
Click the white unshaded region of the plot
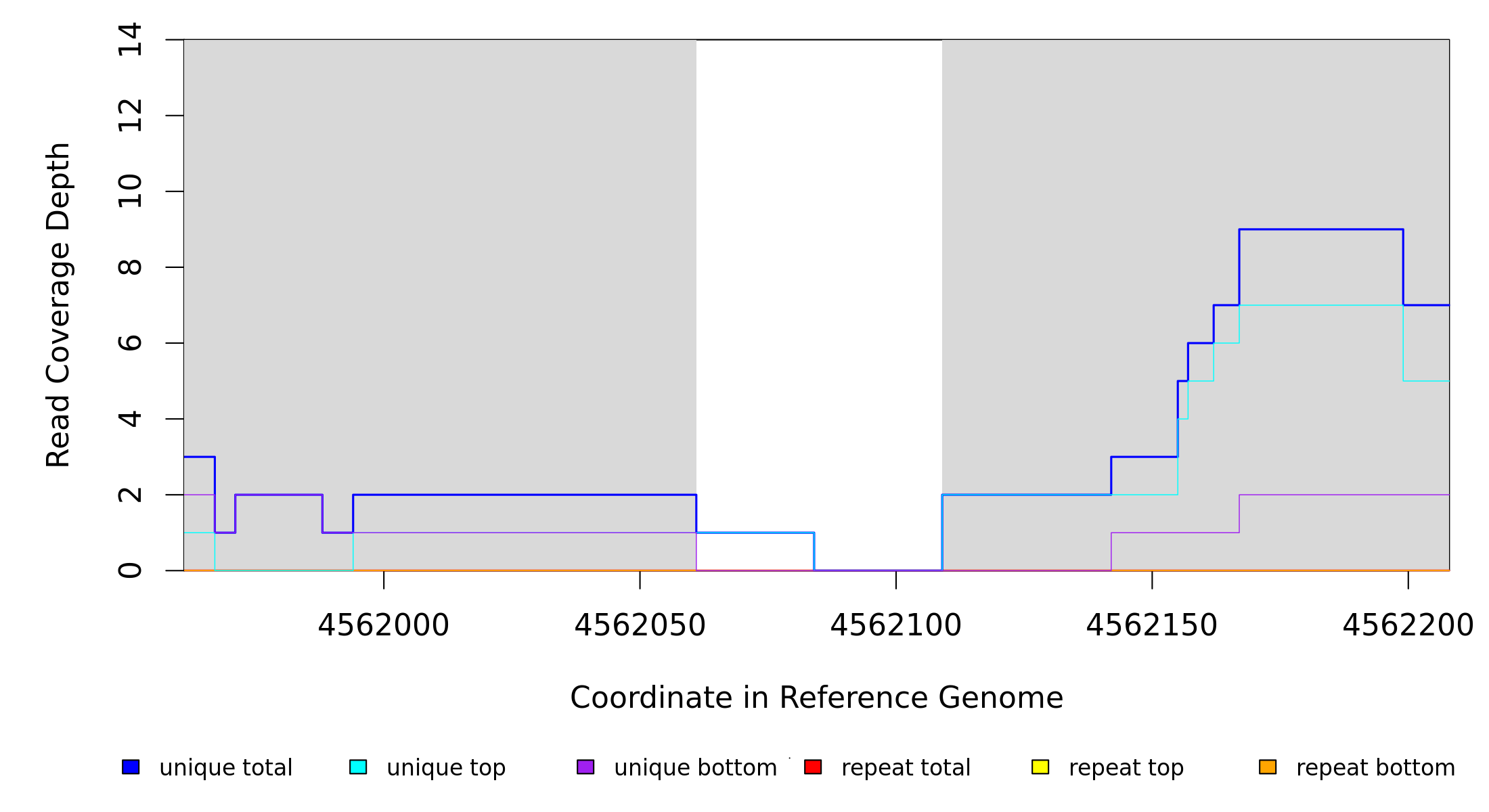(x=819, y=271)
